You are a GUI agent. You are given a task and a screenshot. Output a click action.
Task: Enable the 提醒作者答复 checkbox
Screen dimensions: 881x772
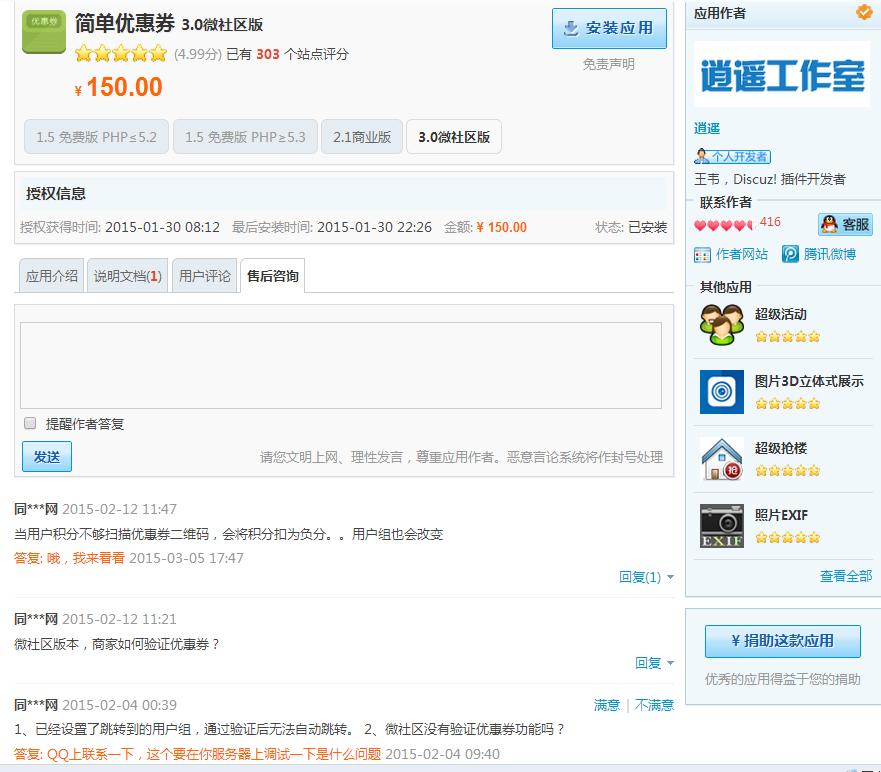(x=29, y=422)
